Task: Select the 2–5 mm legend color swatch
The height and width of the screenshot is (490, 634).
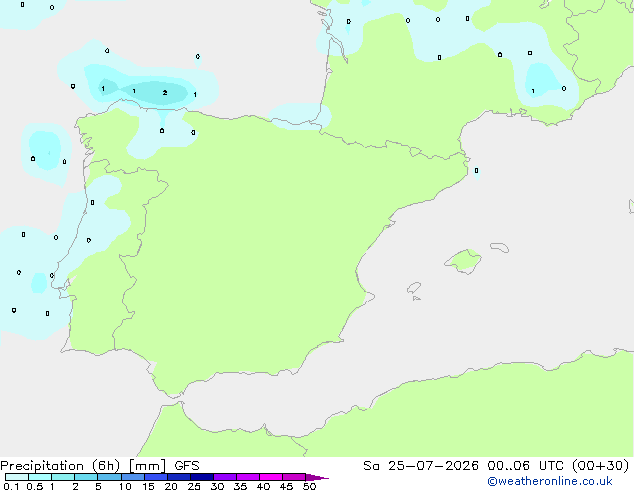Action: click(x=86, y=477)
